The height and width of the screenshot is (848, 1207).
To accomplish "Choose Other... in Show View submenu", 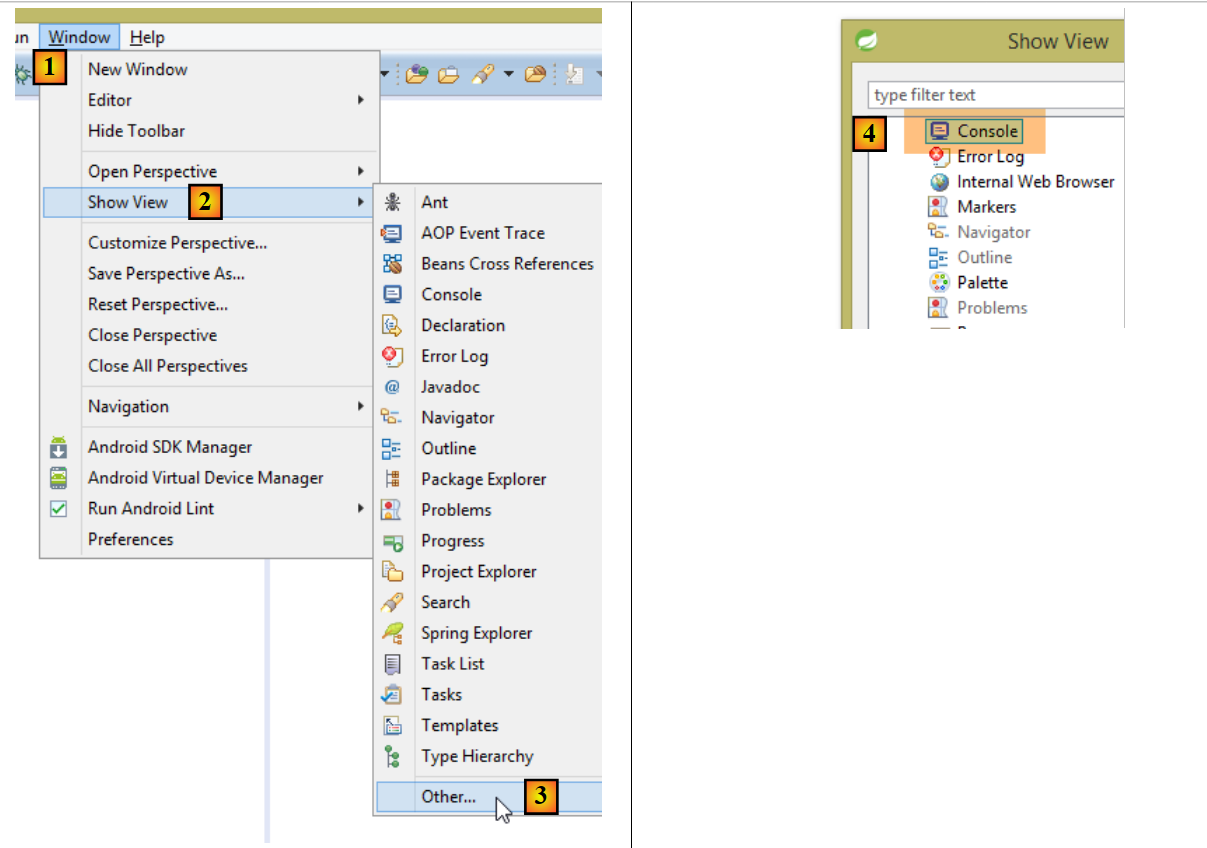I will coord(448,797).
